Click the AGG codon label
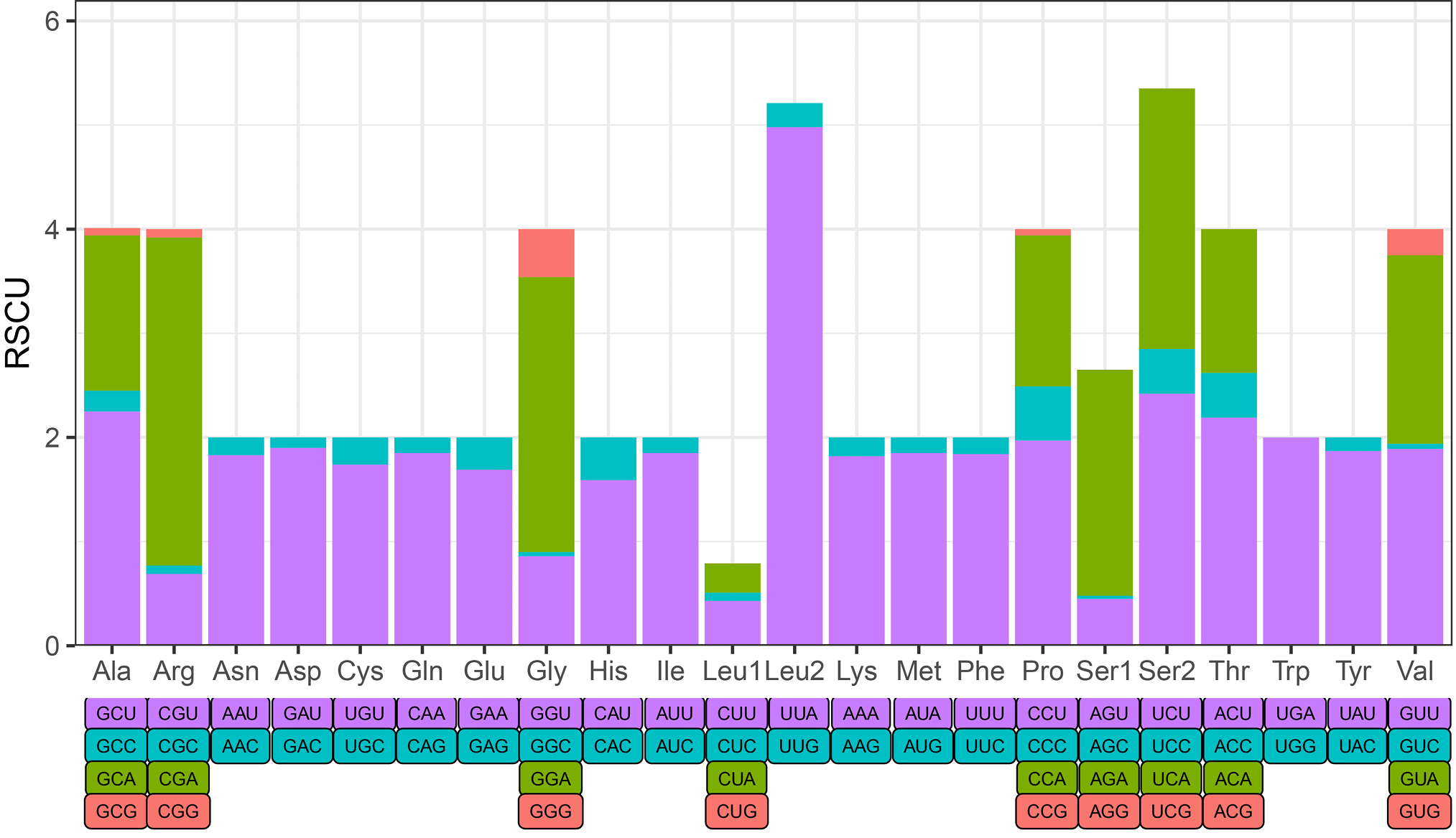The image size is (1456, 838). [x=1109, y=811]
